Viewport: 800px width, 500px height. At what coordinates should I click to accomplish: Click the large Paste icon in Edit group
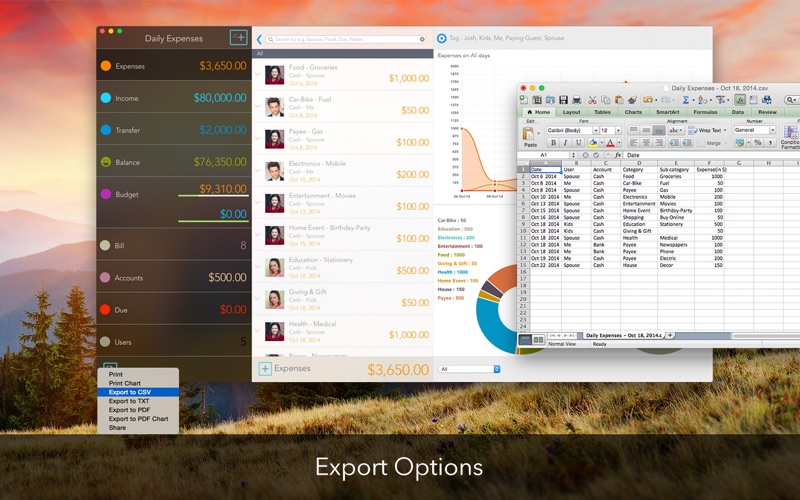coord(529,134)
